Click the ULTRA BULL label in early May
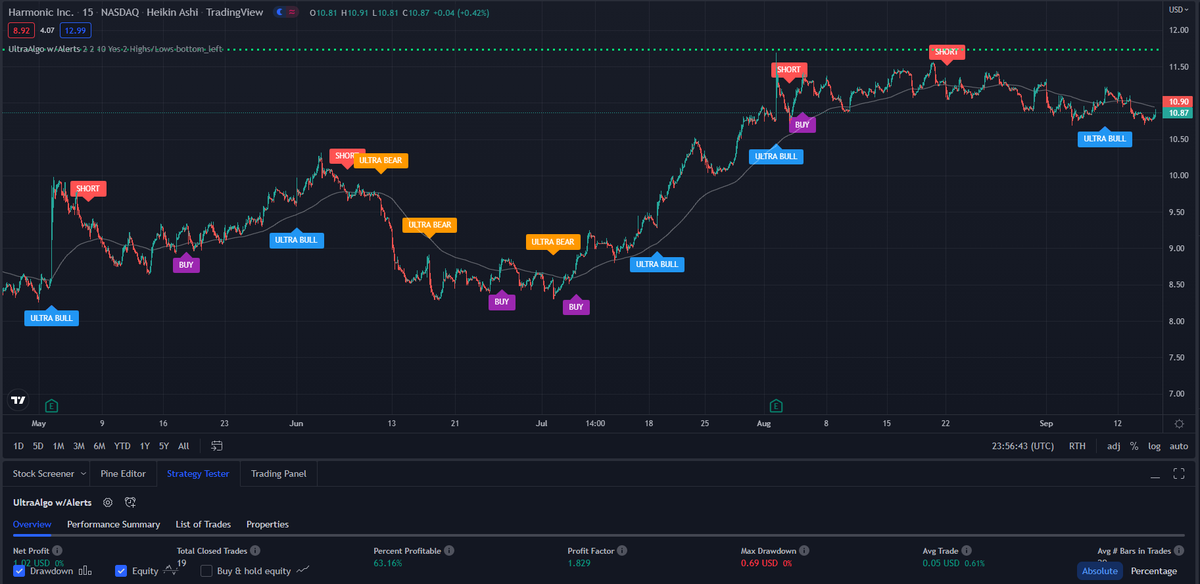The width and height of the screenshot is (1200, 584). pyautogui.click(x=51, y=318)
